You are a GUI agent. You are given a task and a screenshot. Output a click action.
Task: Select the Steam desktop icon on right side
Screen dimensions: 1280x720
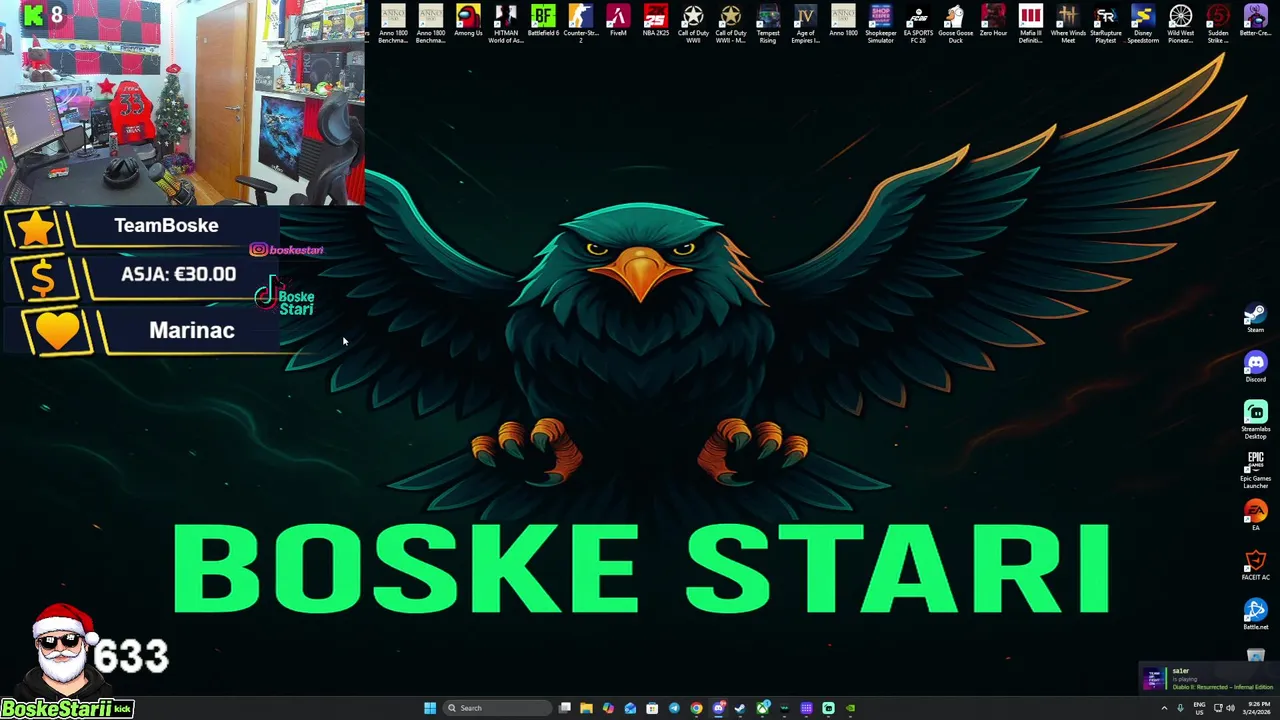click(x=1255, y=319)
